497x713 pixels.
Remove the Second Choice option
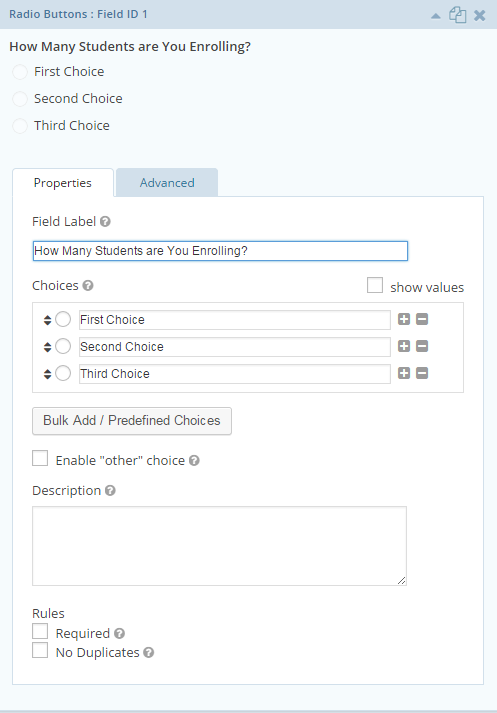coord(422,346)
